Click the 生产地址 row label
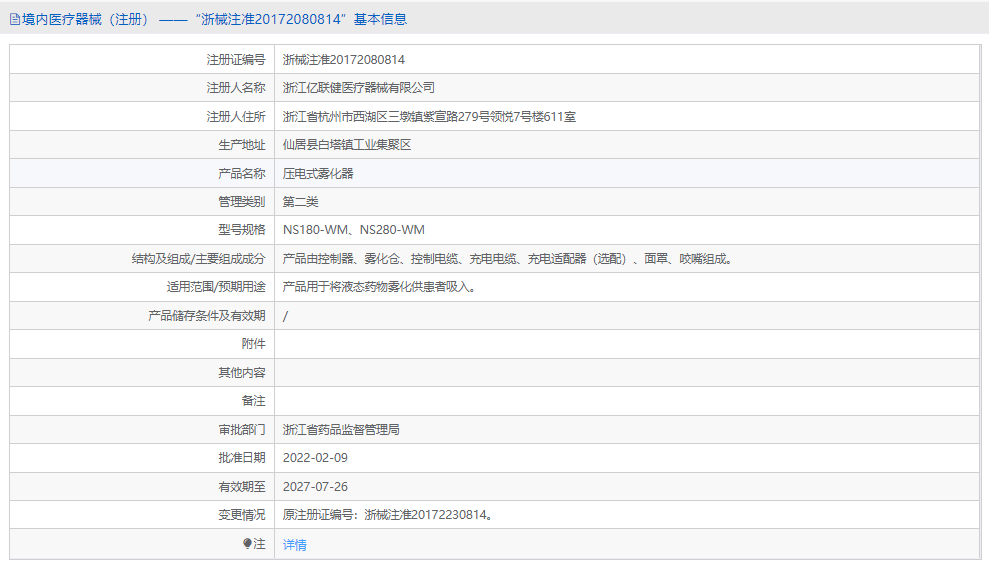The height and width of the screenshot is (565, 989). point(242,145)
